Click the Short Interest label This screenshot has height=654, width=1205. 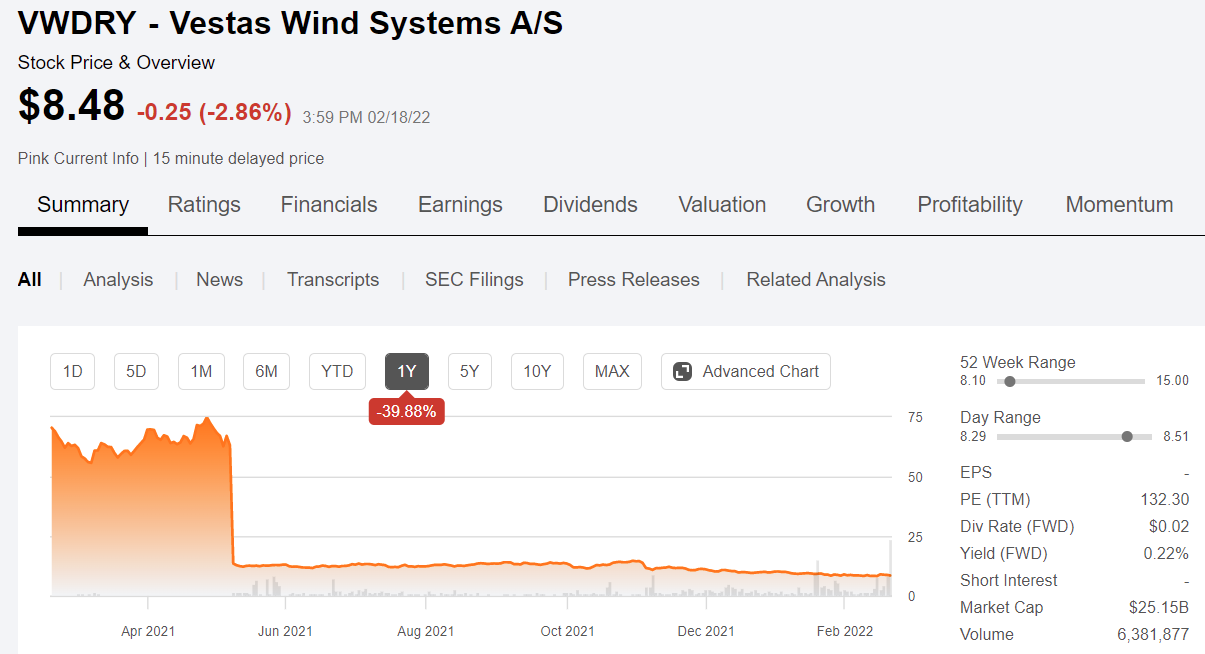pyautogui.click(x=1009, y=580)
